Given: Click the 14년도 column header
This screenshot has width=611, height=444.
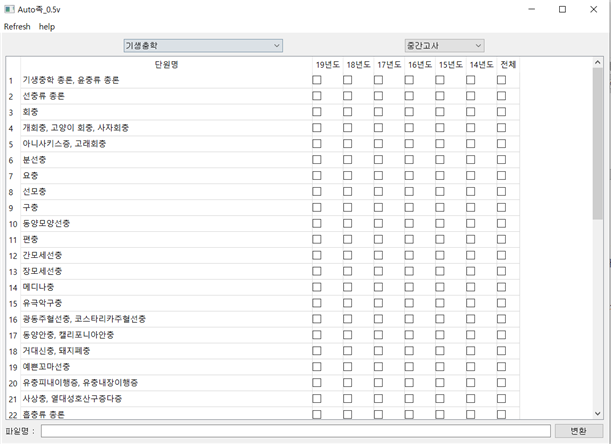Looking at the screenshot, I should point(481,65).
